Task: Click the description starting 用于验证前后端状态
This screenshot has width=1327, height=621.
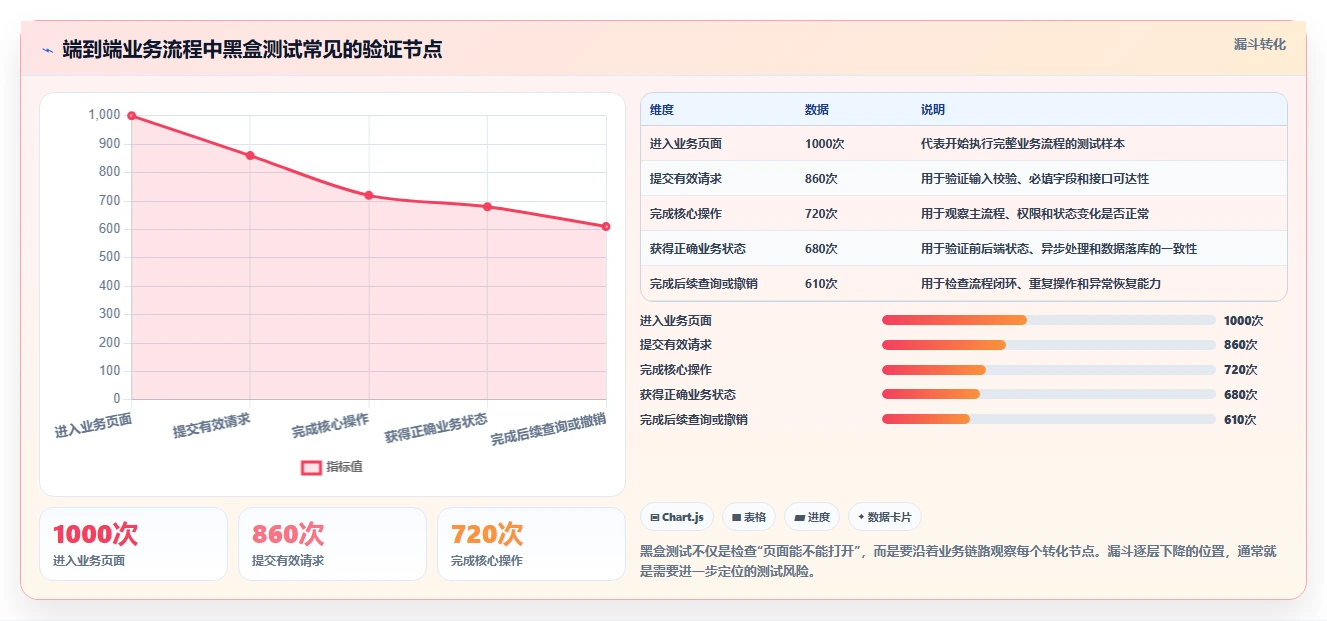Action: [1059, 249]
